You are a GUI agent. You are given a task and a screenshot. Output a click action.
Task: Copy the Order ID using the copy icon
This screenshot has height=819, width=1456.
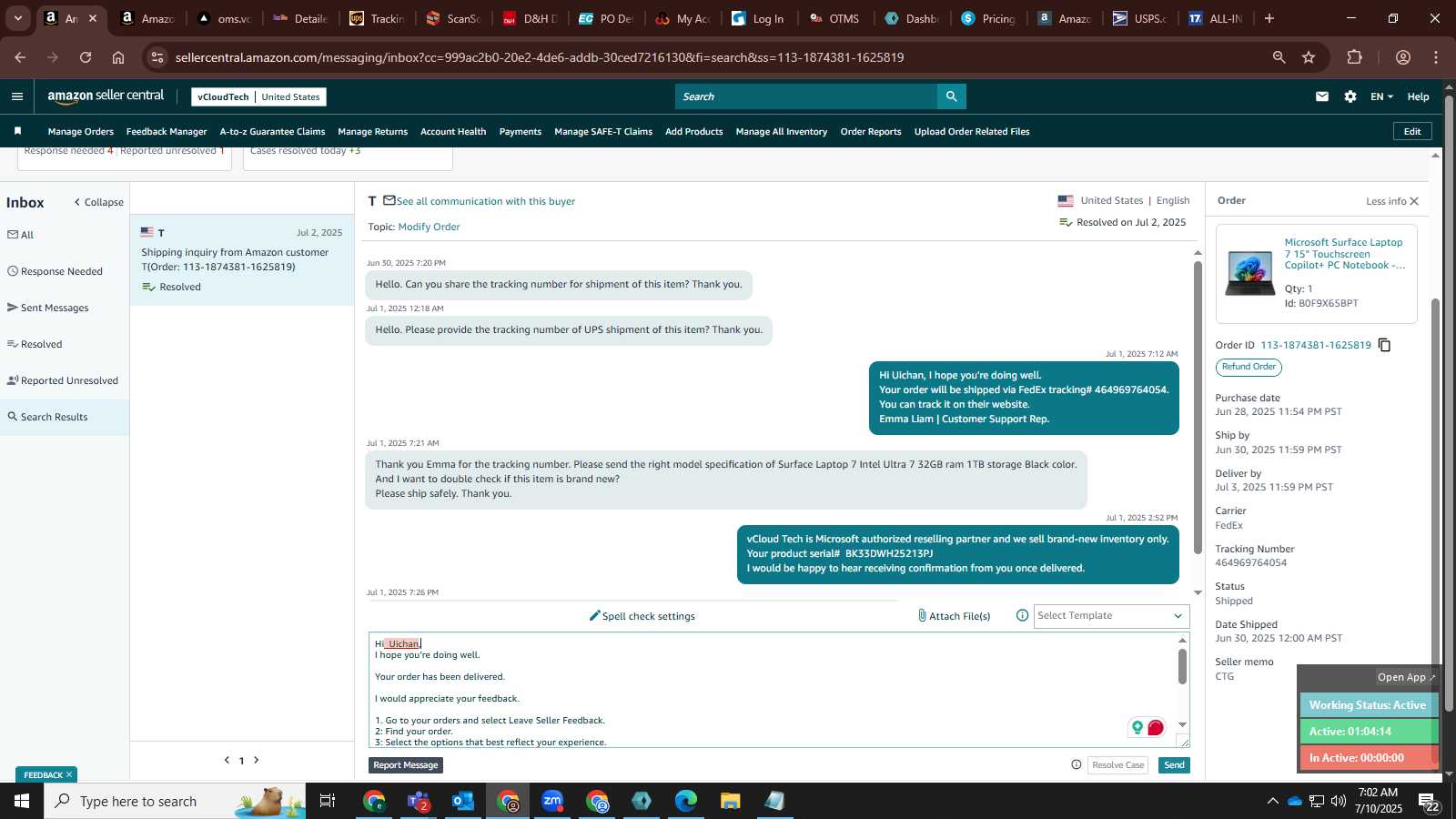point(1384,345)
